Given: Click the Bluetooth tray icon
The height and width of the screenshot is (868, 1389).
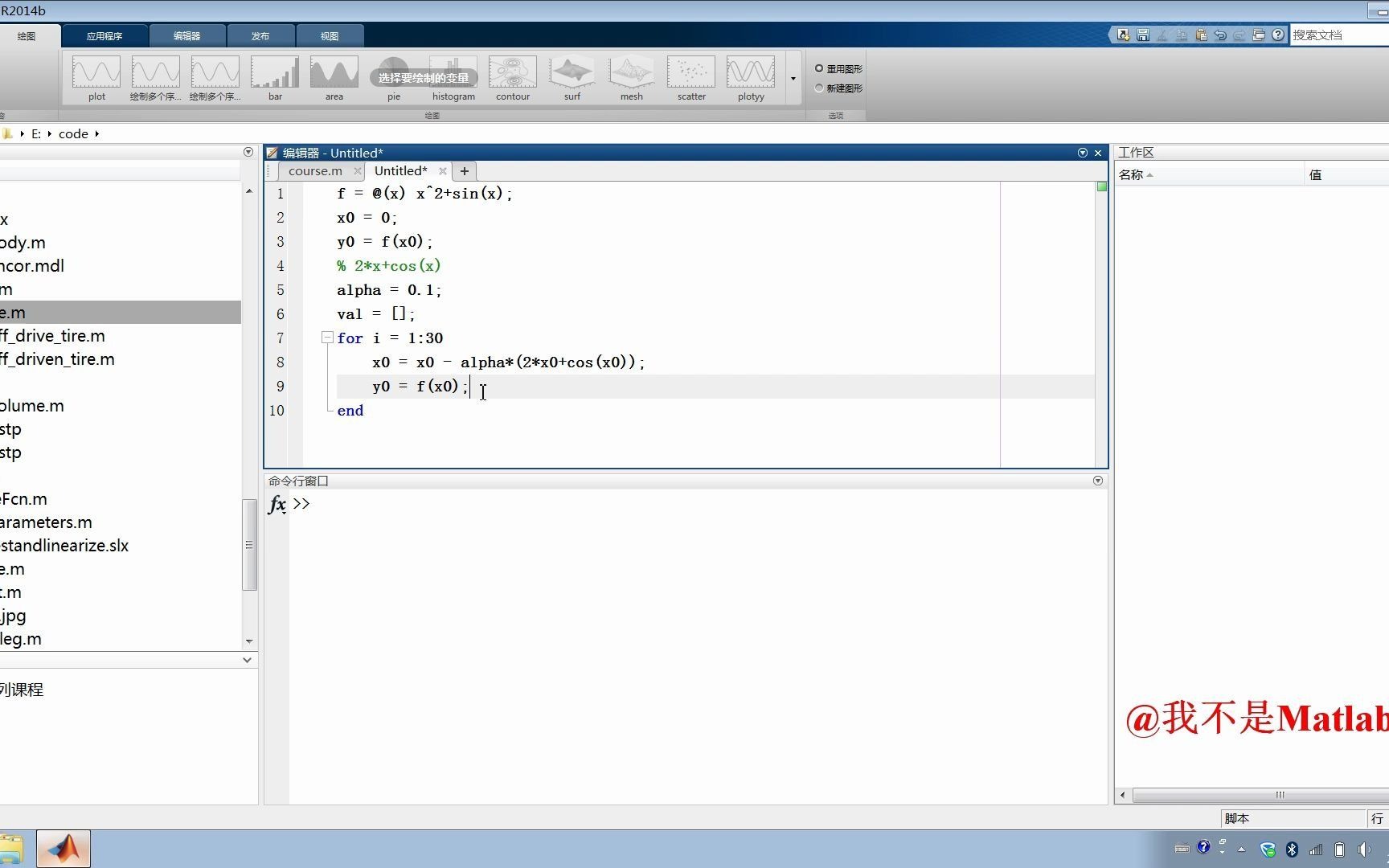Looking at the screenshot, I should pyautogui.click(x=1292, y=849).
